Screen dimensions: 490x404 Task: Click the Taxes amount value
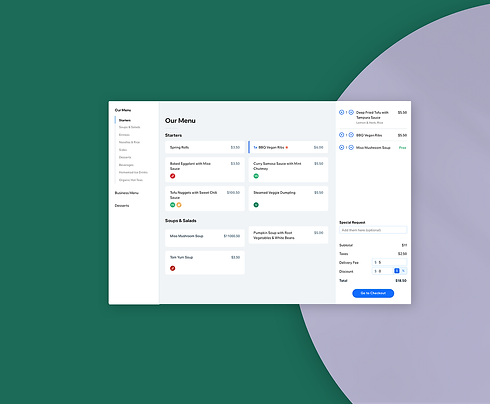pos(402,254)
